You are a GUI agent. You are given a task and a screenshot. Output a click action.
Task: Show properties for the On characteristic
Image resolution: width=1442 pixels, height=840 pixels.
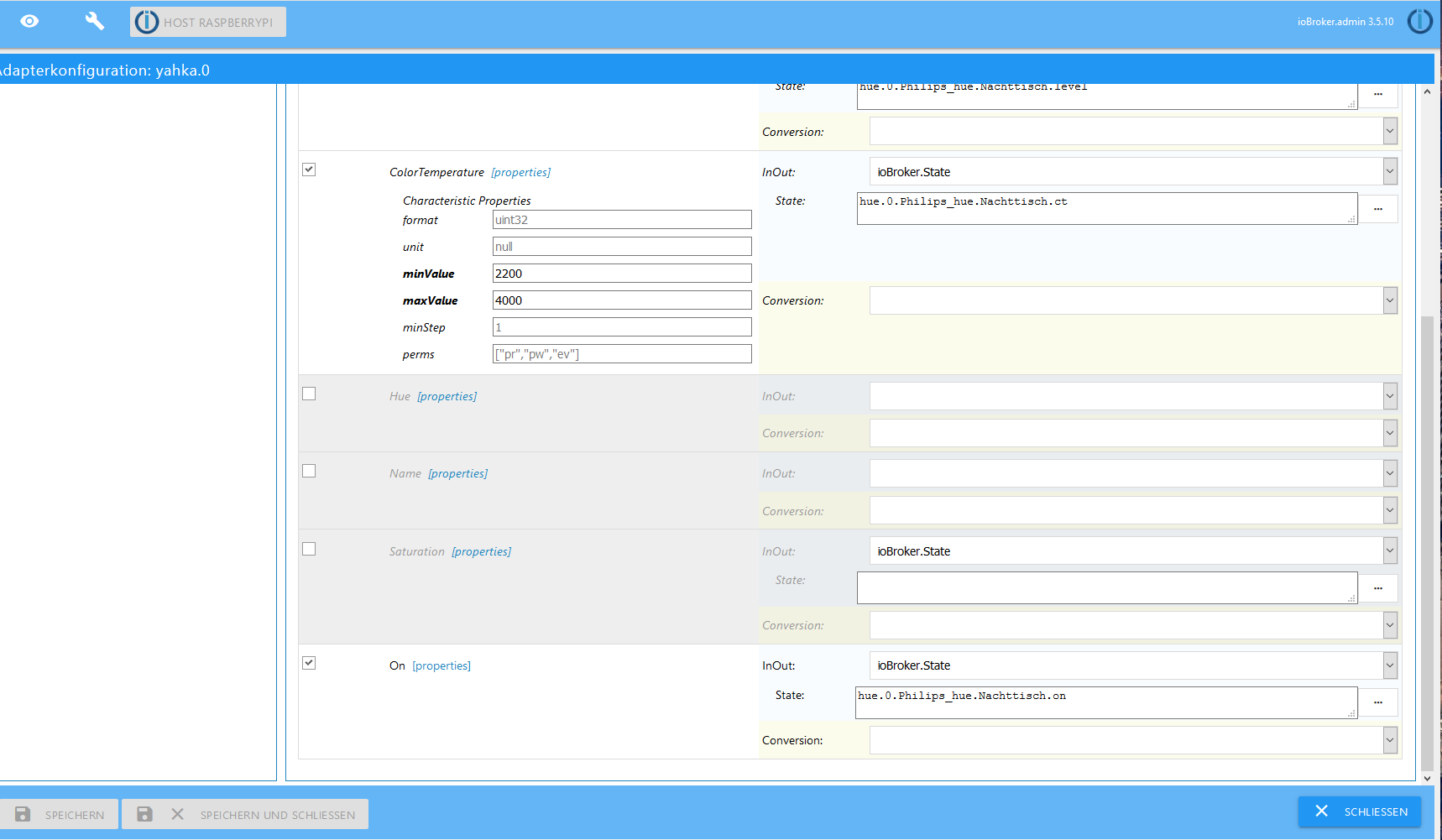point(441,665)
